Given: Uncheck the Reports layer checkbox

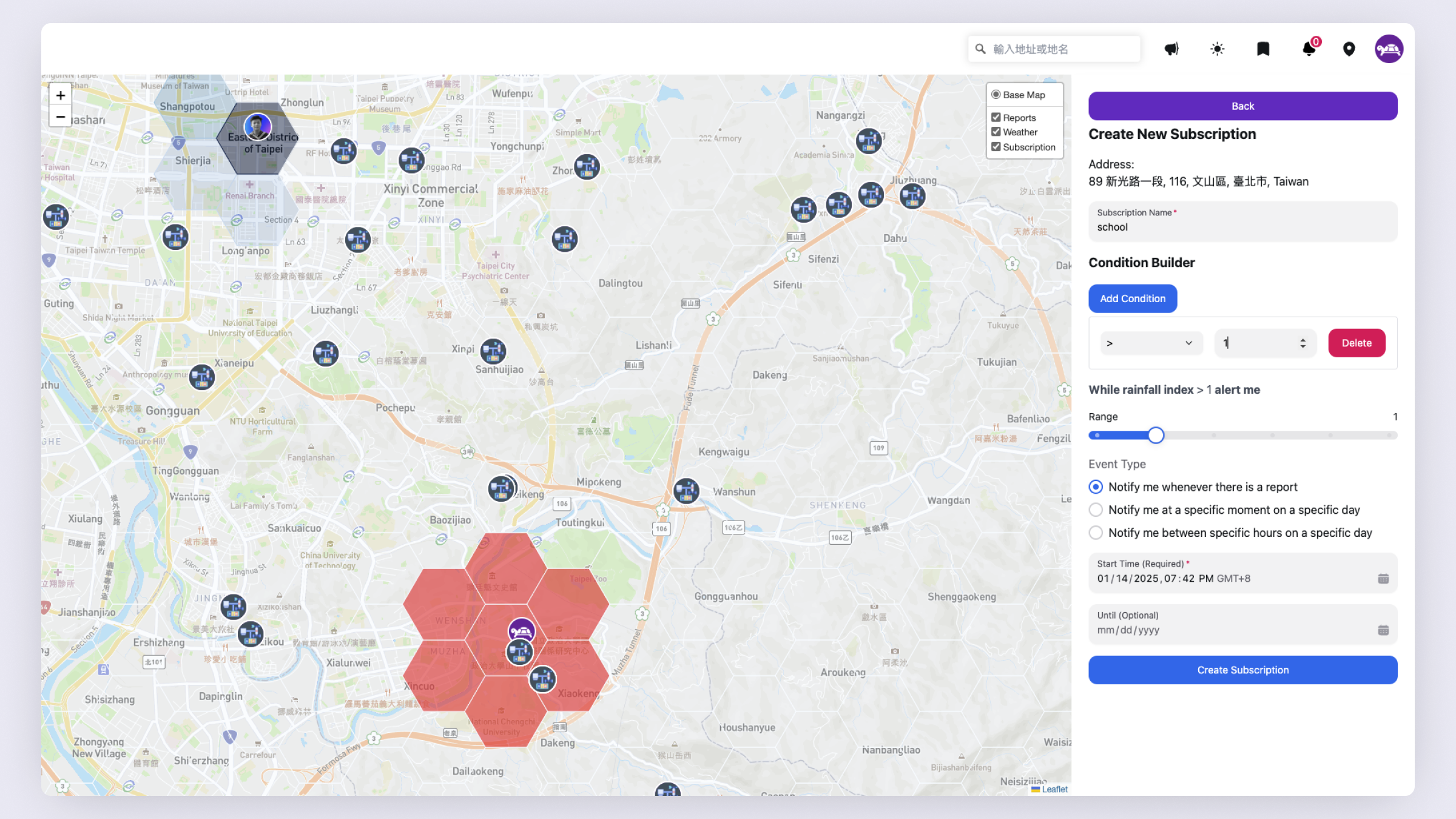Looking at the screenshot, I should pyautogui.click(x=996, y=117).
